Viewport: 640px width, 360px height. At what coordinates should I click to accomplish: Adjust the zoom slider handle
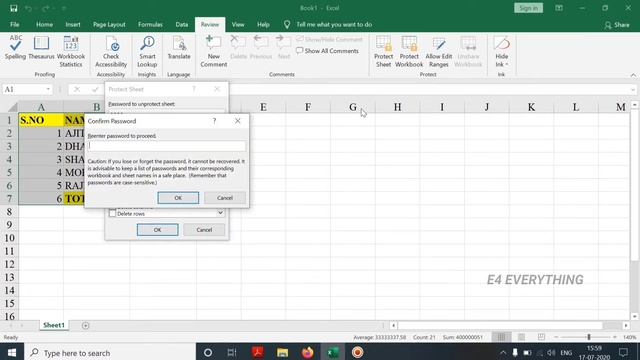(x=589, y=337)
